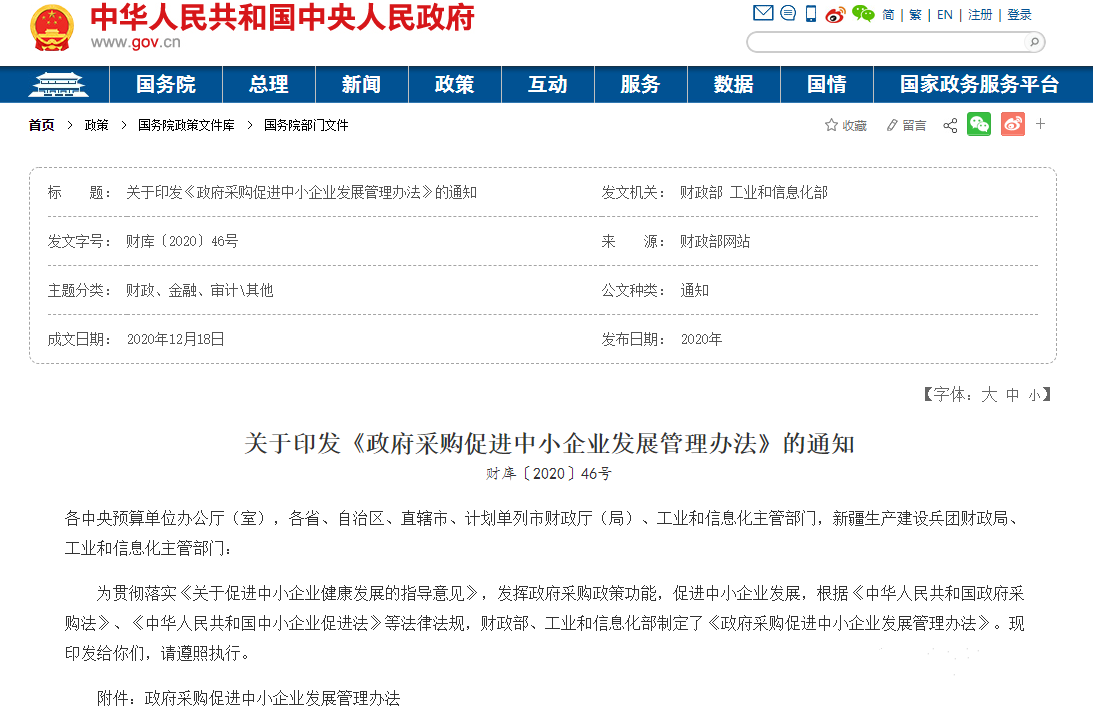1093x716 pixels.
Task: Click the date 2020年12月18日
Action: (x=176, y=339)
